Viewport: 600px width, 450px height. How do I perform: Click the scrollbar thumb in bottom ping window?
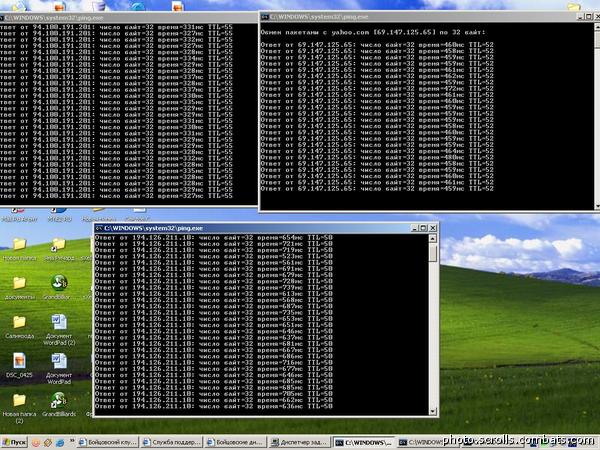pyautogui.click(x=433, y=253)
